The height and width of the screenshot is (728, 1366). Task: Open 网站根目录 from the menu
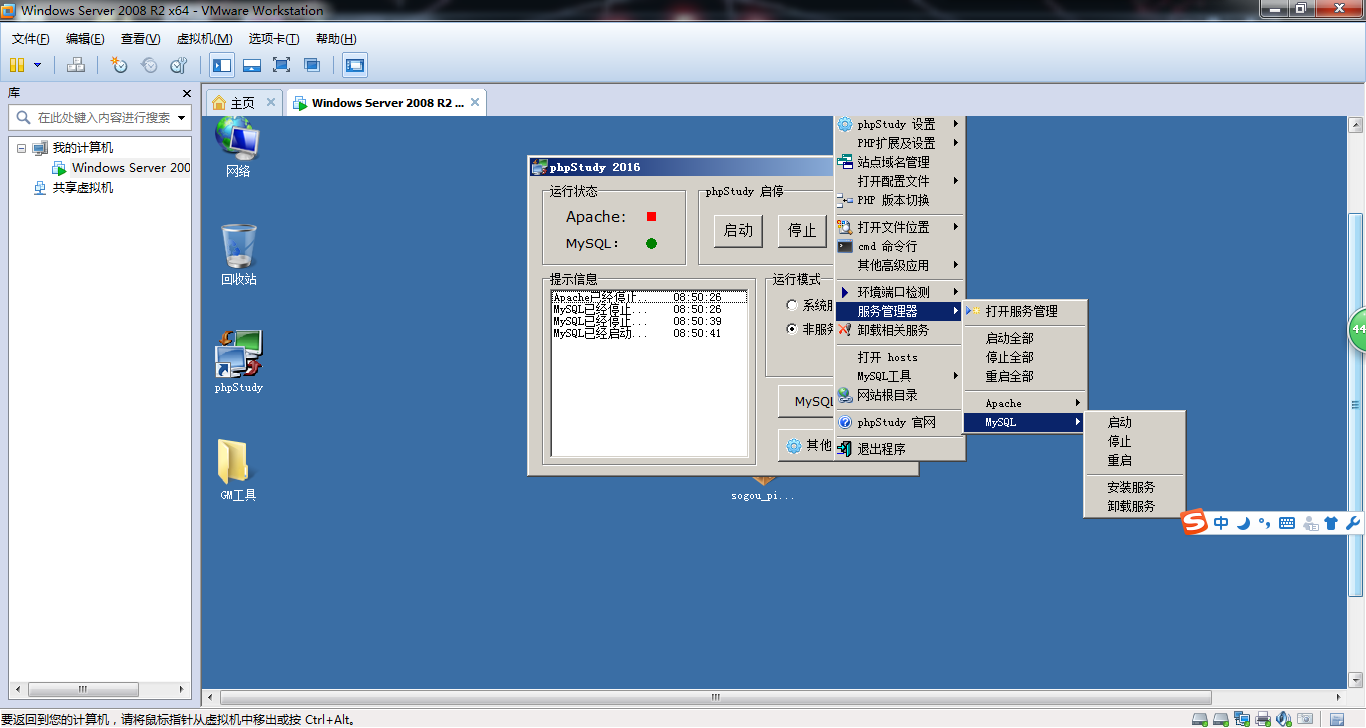[900, 395]
